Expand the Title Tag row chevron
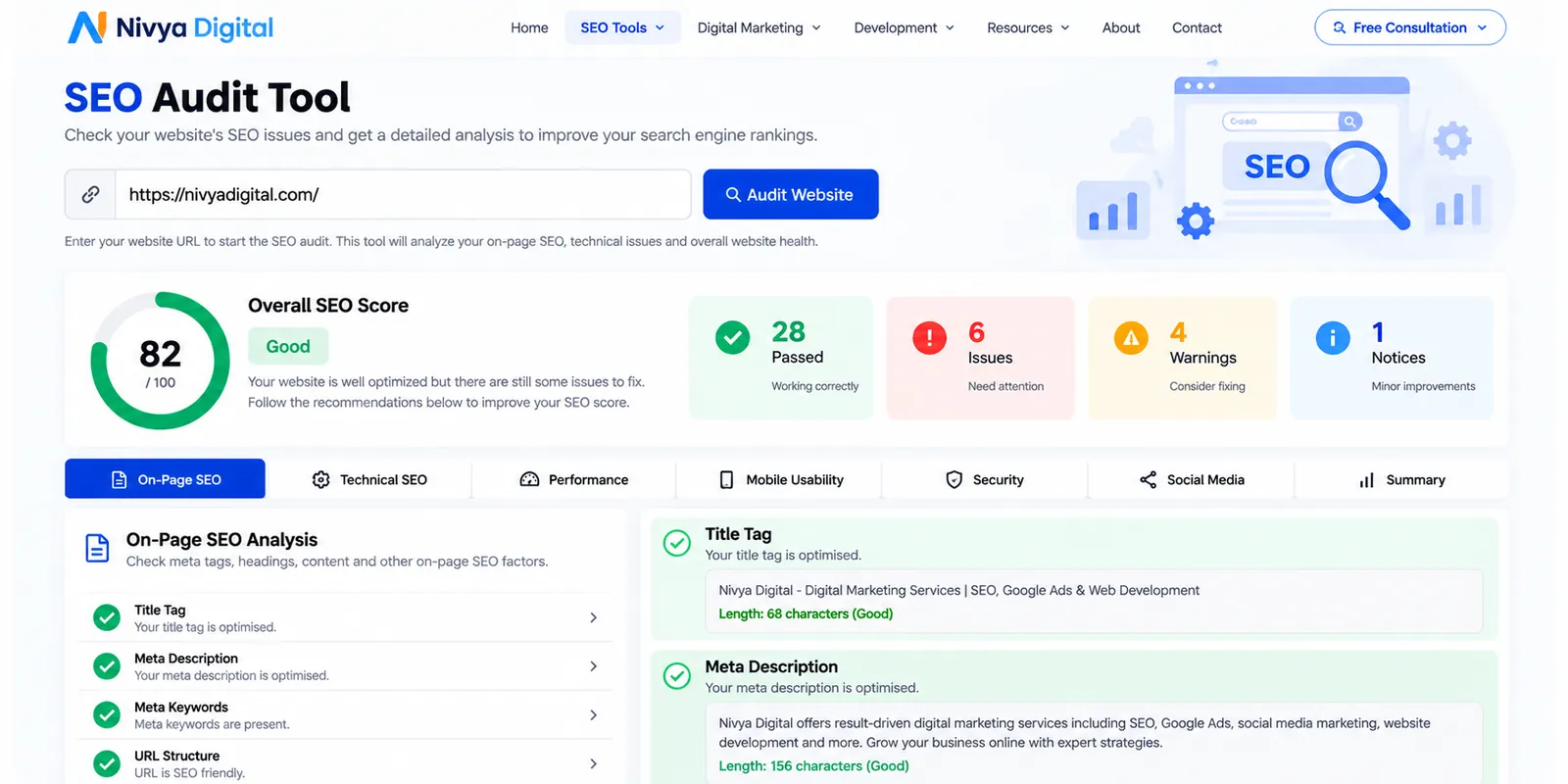 (x=593, y=617)
